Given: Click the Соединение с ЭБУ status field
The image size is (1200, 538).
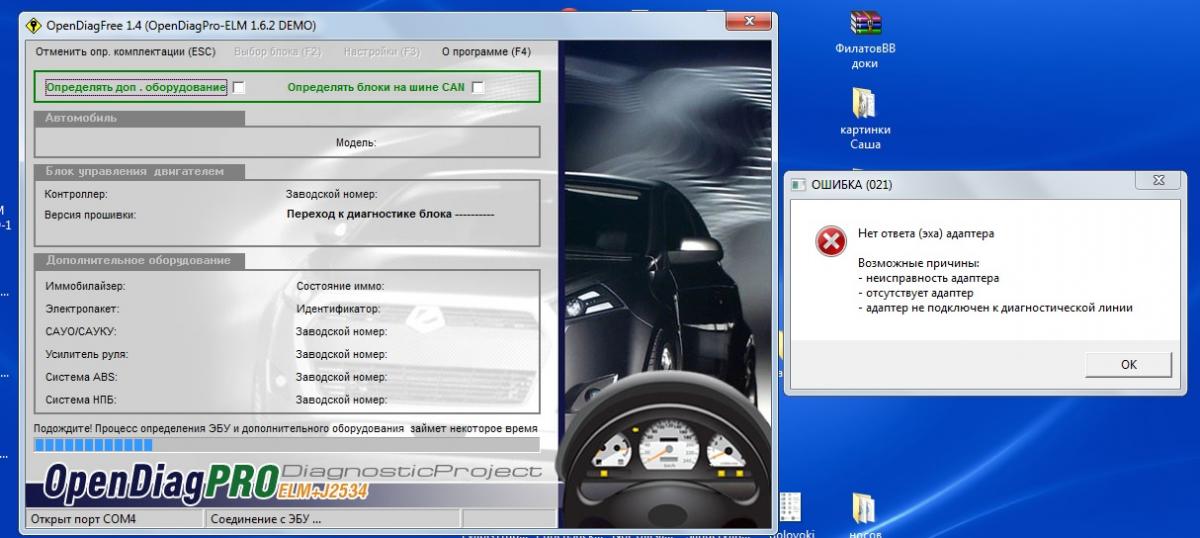Looking at the screenshot, I should (331, 519).
